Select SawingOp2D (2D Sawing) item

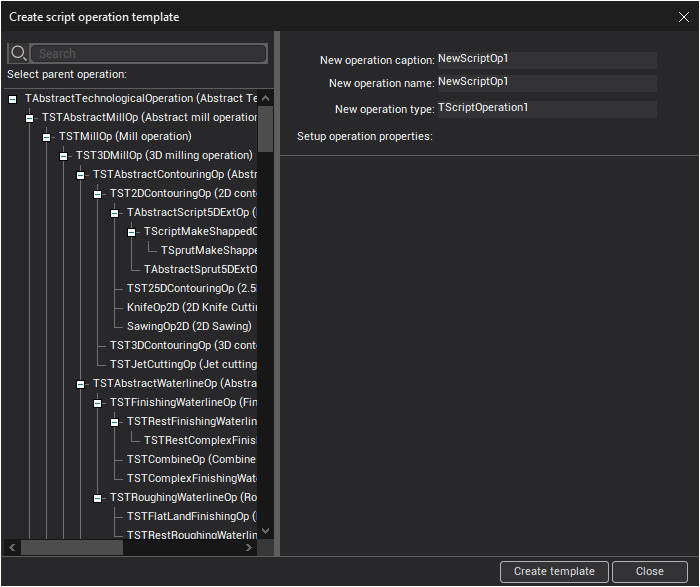click(188, 326)
